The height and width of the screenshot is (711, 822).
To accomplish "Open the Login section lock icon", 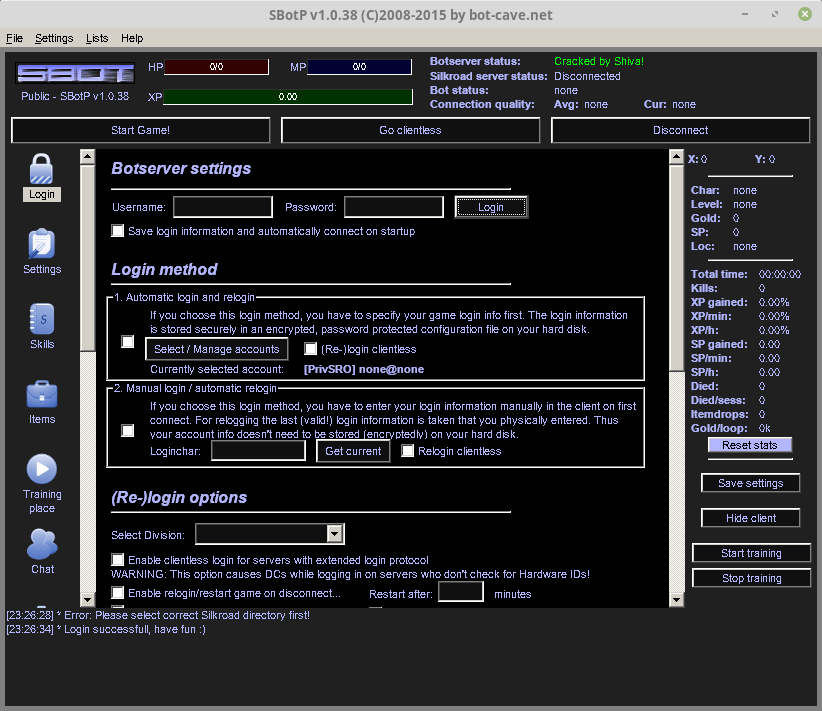I will pyautogui.click(x=41, y=168).
